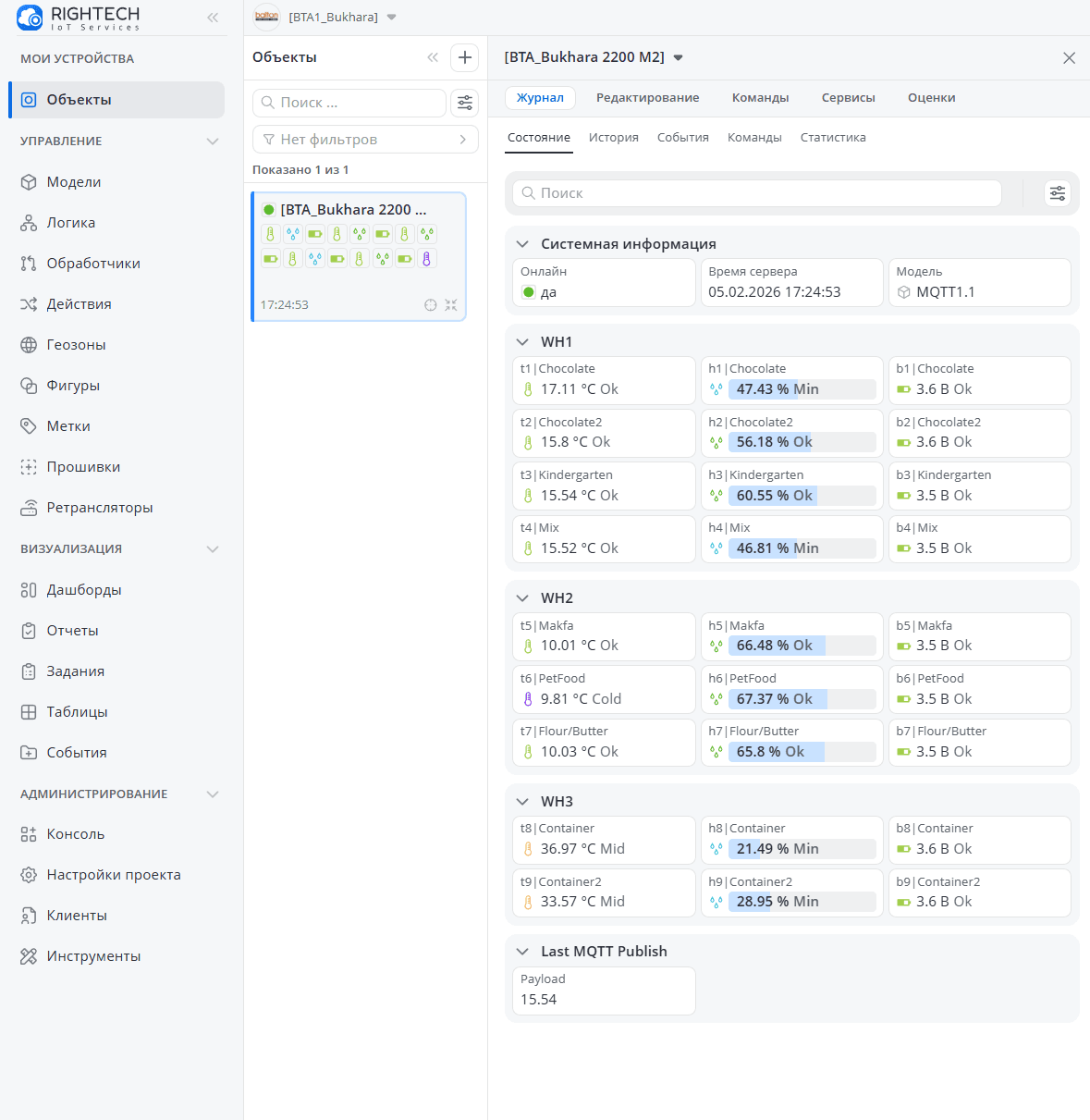Open the 'Команды' top tab

(760, 98)
